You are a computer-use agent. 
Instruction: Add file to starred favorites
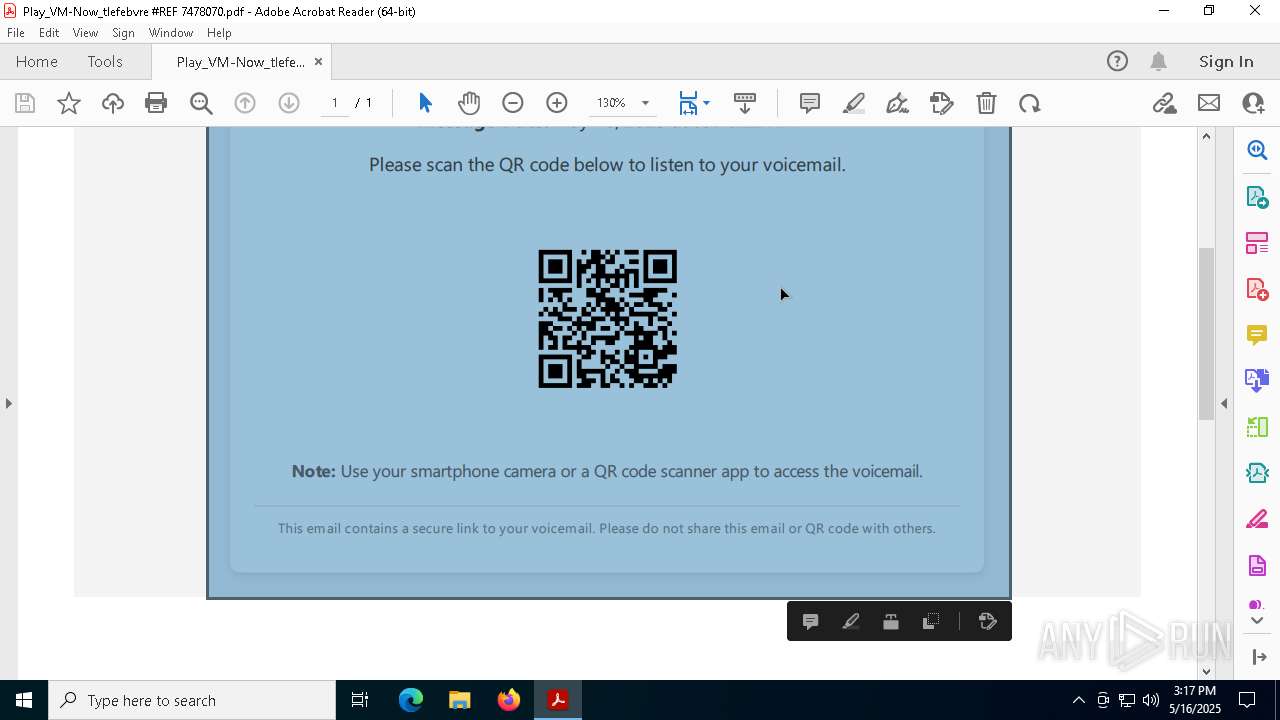[x=69, y=103]
